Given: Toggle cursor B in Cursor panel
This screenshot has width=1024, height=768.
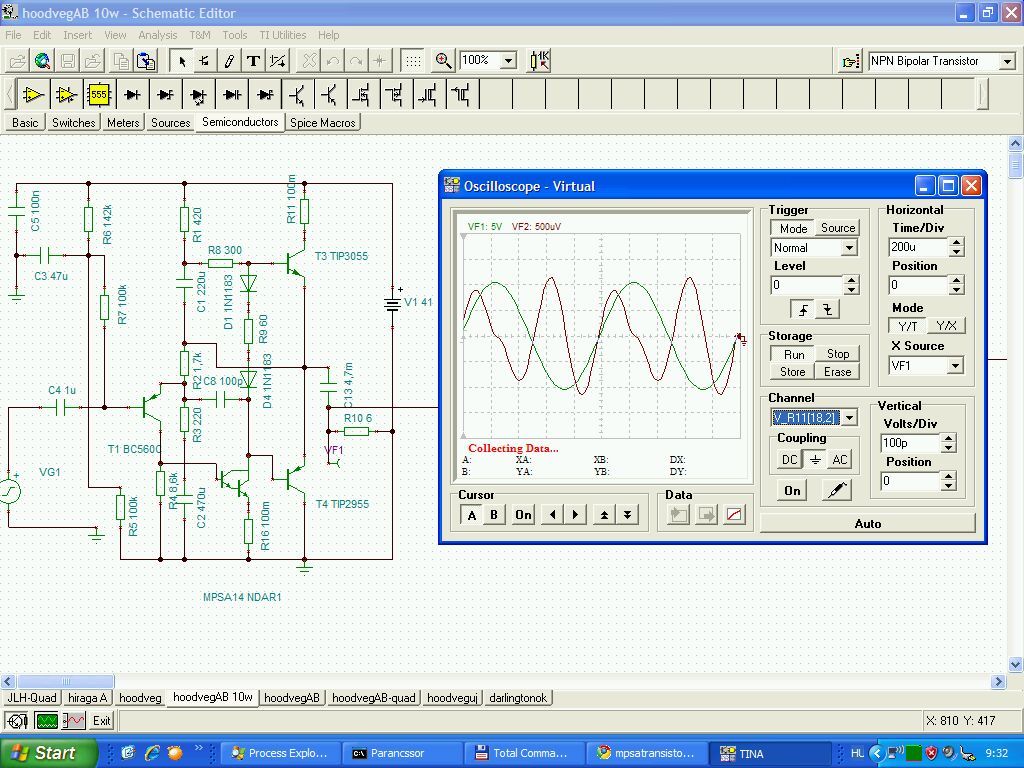Looking at the screenshot, I should click(x=493, y=514).
